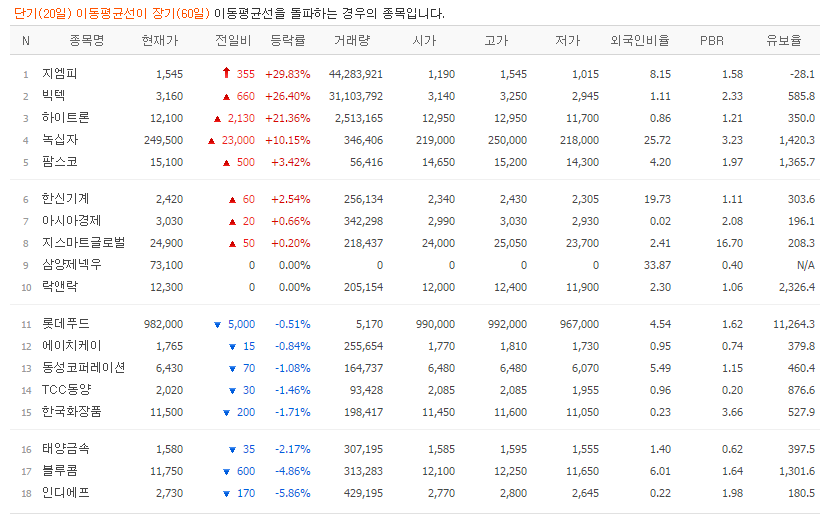Click the -5.86% change rate value

[x=293, y=493]
